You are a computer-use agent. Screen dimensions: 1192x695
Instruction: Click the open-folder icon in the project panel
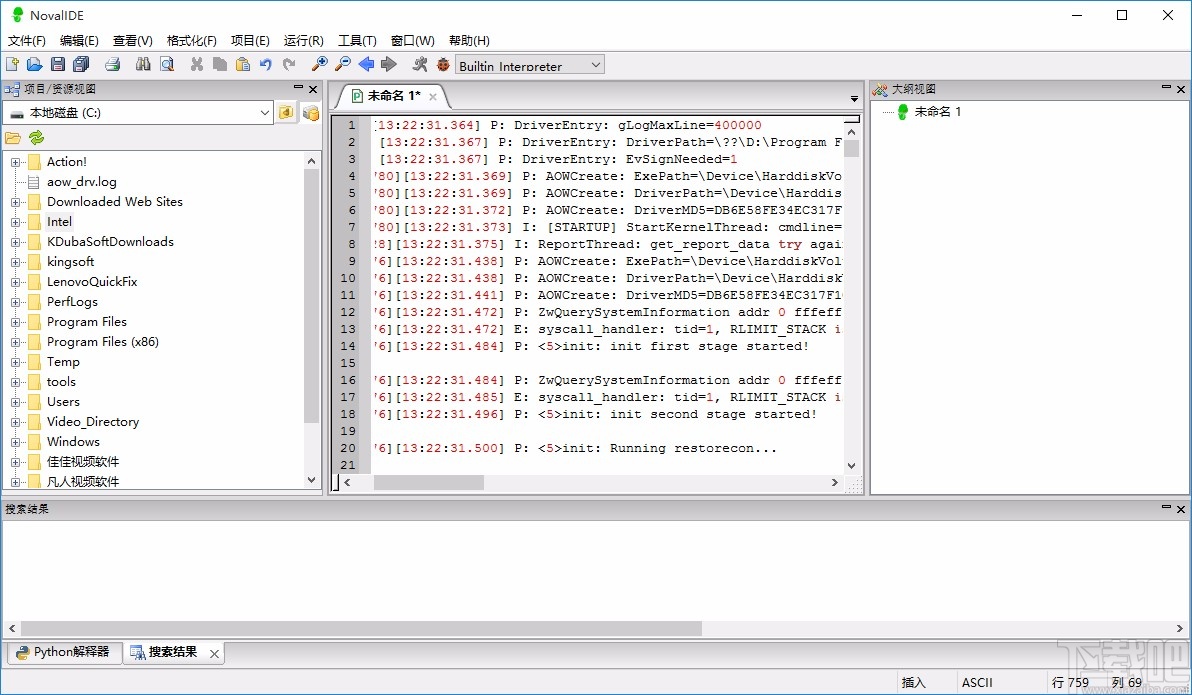[13, 138]
